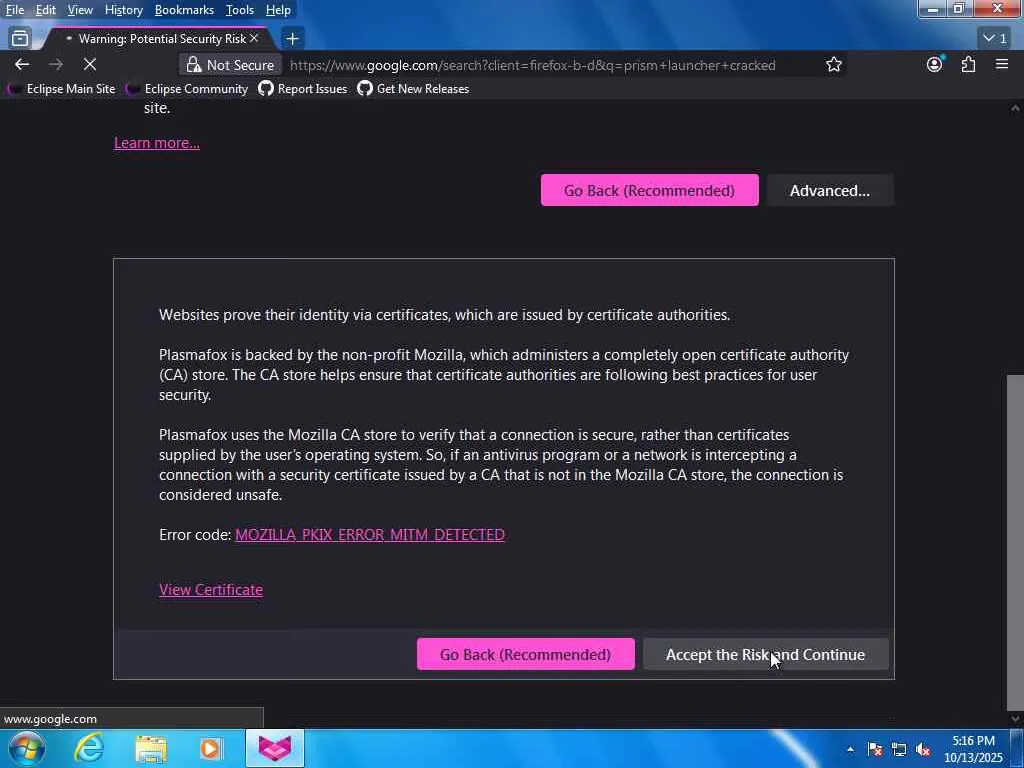Image resolution: width=1024 pixels, height=768 pixels.
Task: Click the MOZILLA_PKIX_ERROR_MITM_DETECTED error code link
Action: (x=370, y=535)
